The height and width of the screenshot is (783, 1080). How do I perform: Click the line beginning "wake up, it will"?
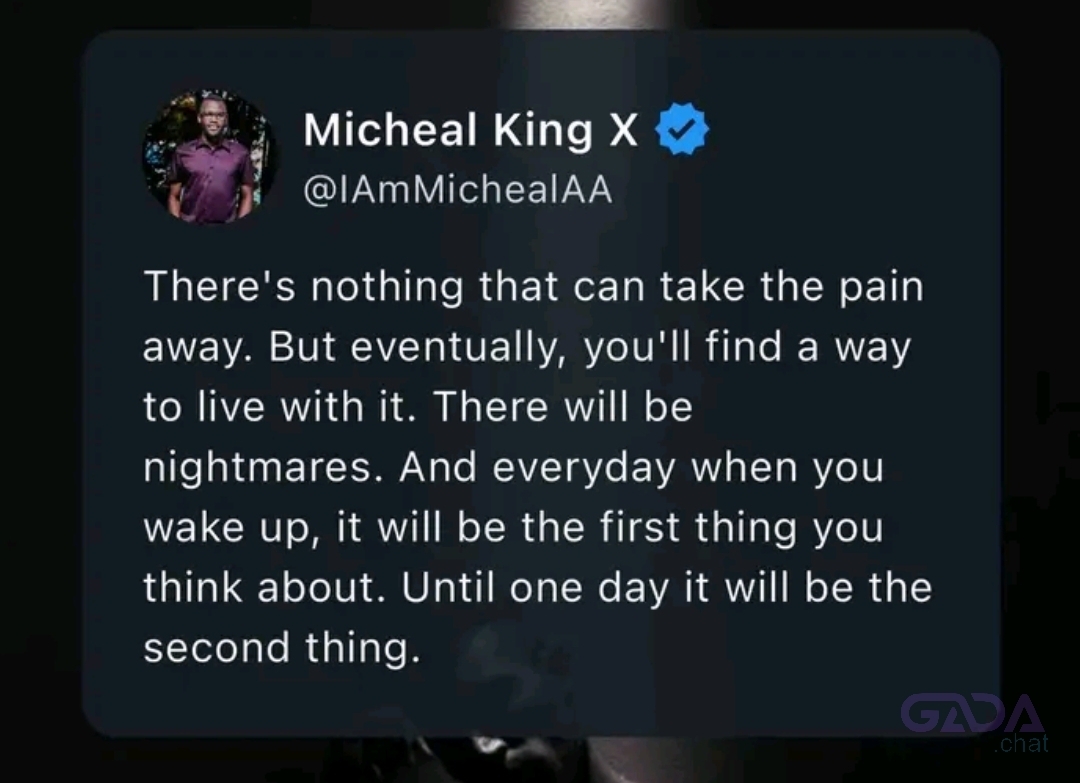(513, 528)
